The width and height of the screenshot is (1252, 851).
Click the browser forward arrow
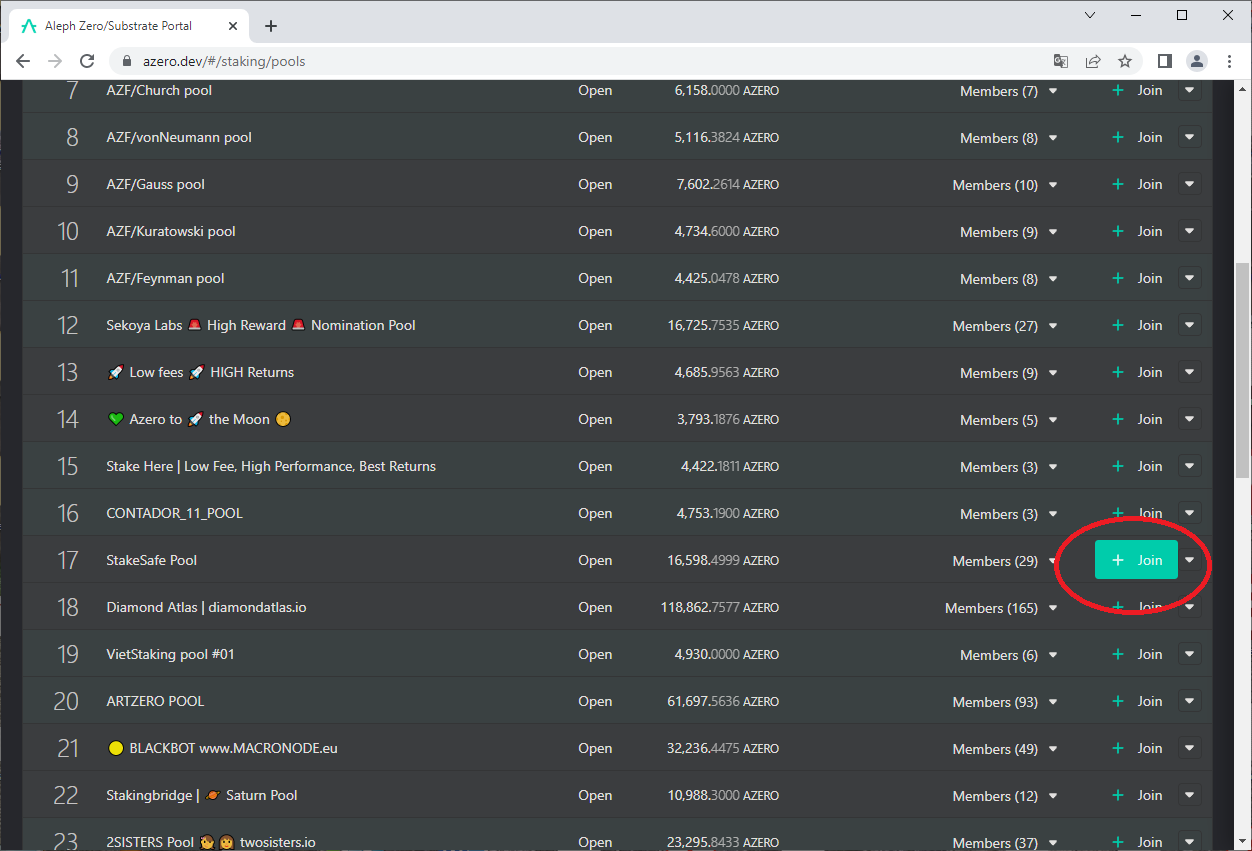coord(55,61)
